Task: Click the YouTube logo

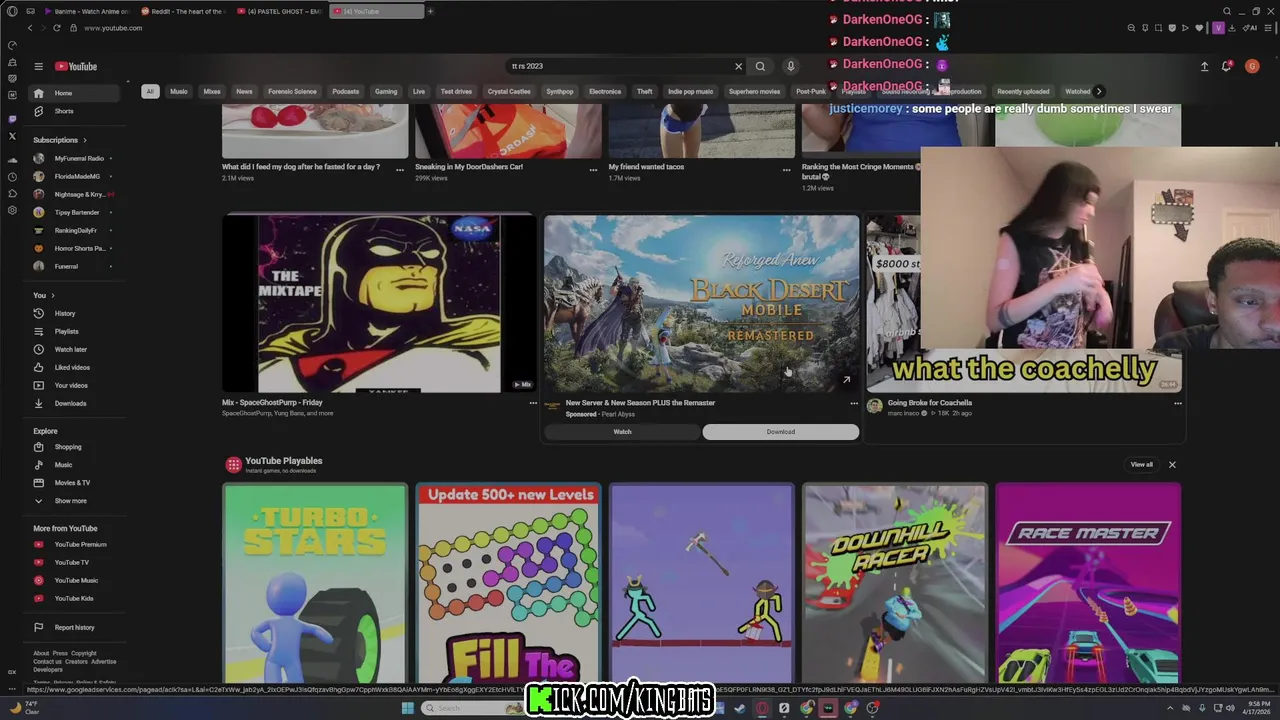Action: point(76,66)
